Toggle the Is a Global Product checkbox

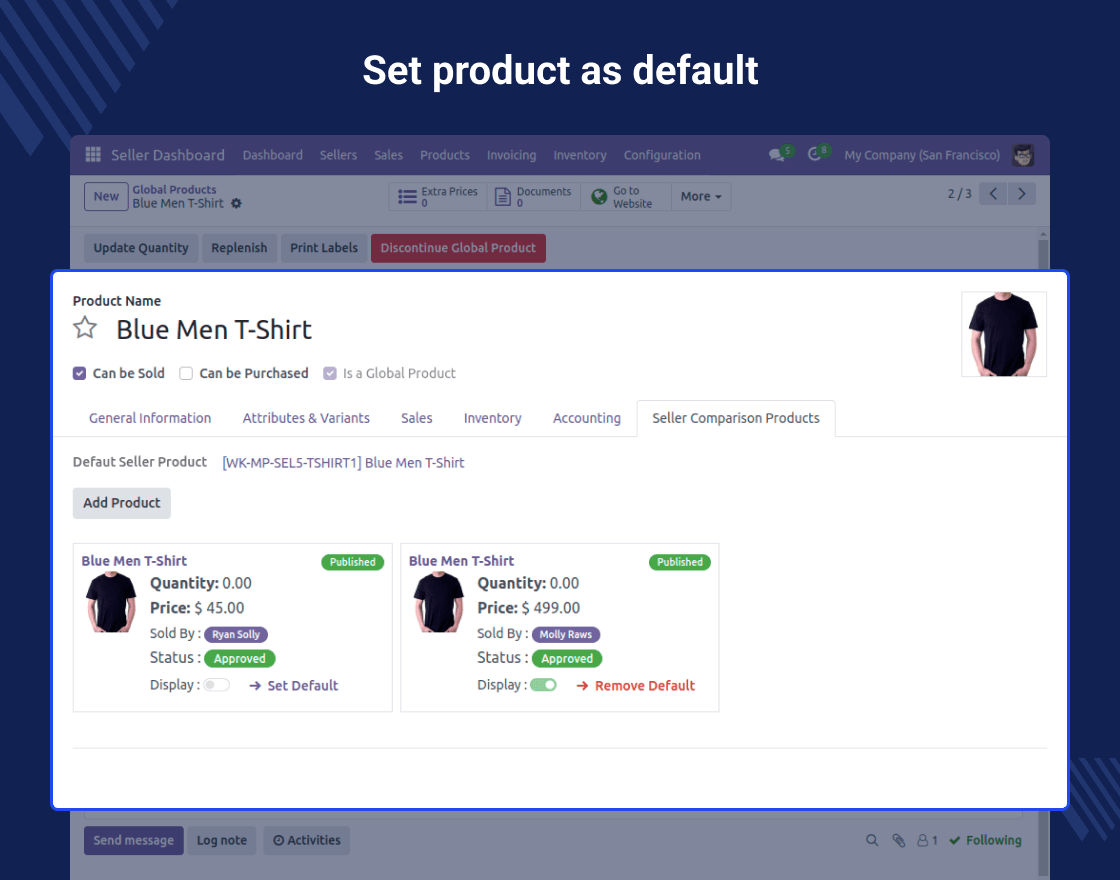(329, 374)
